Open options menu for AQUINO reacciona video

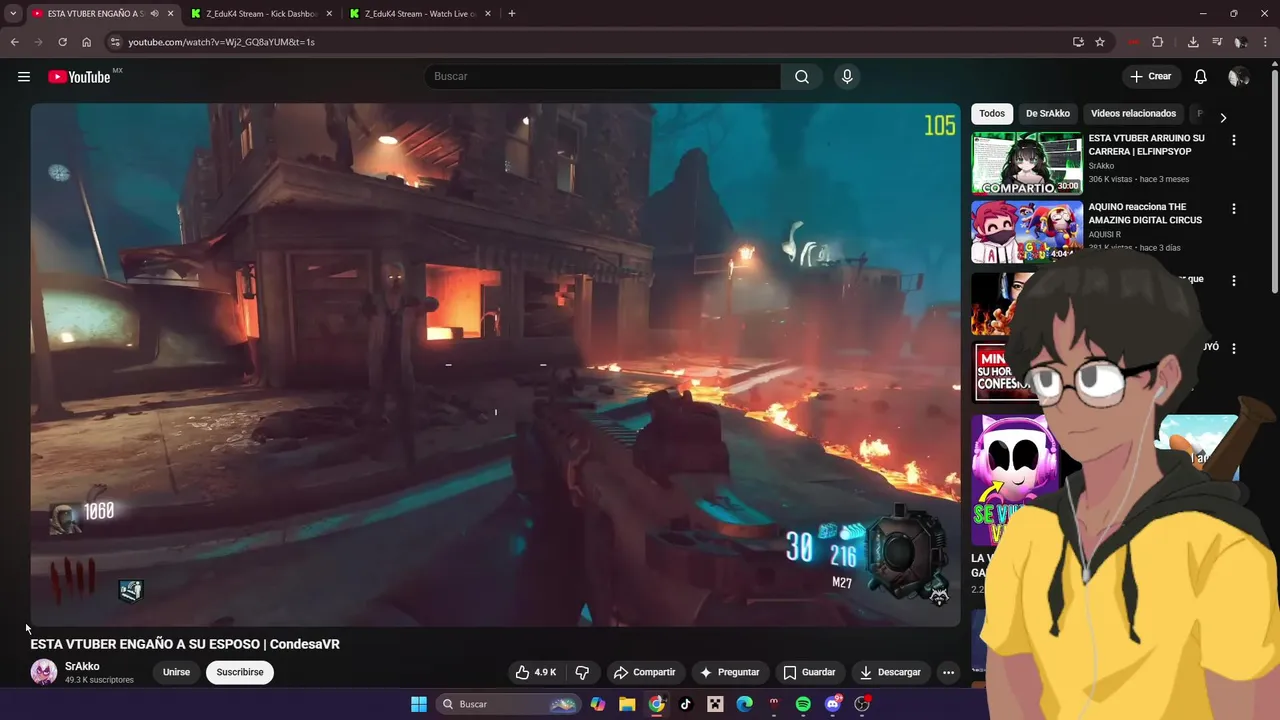click(x=1233, y=209)
